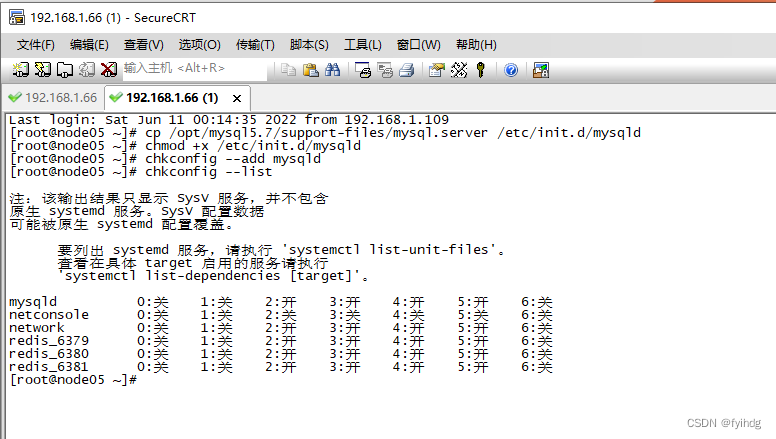Open the 编辑(E) menu
The width and height of the screenshot is (776, 439).
click(x=89, y=45)
